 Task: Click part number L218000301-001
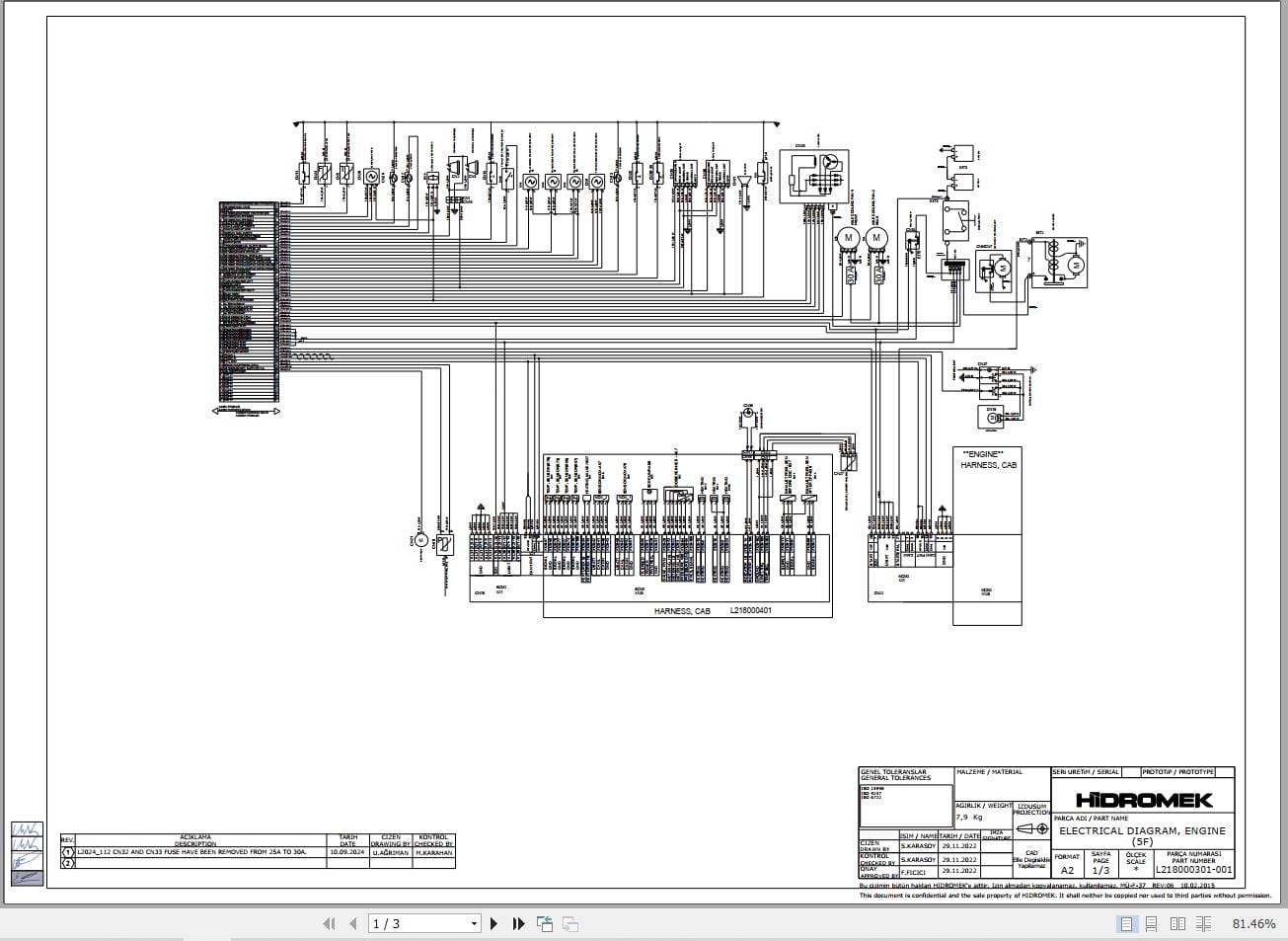pos(1194,871)
